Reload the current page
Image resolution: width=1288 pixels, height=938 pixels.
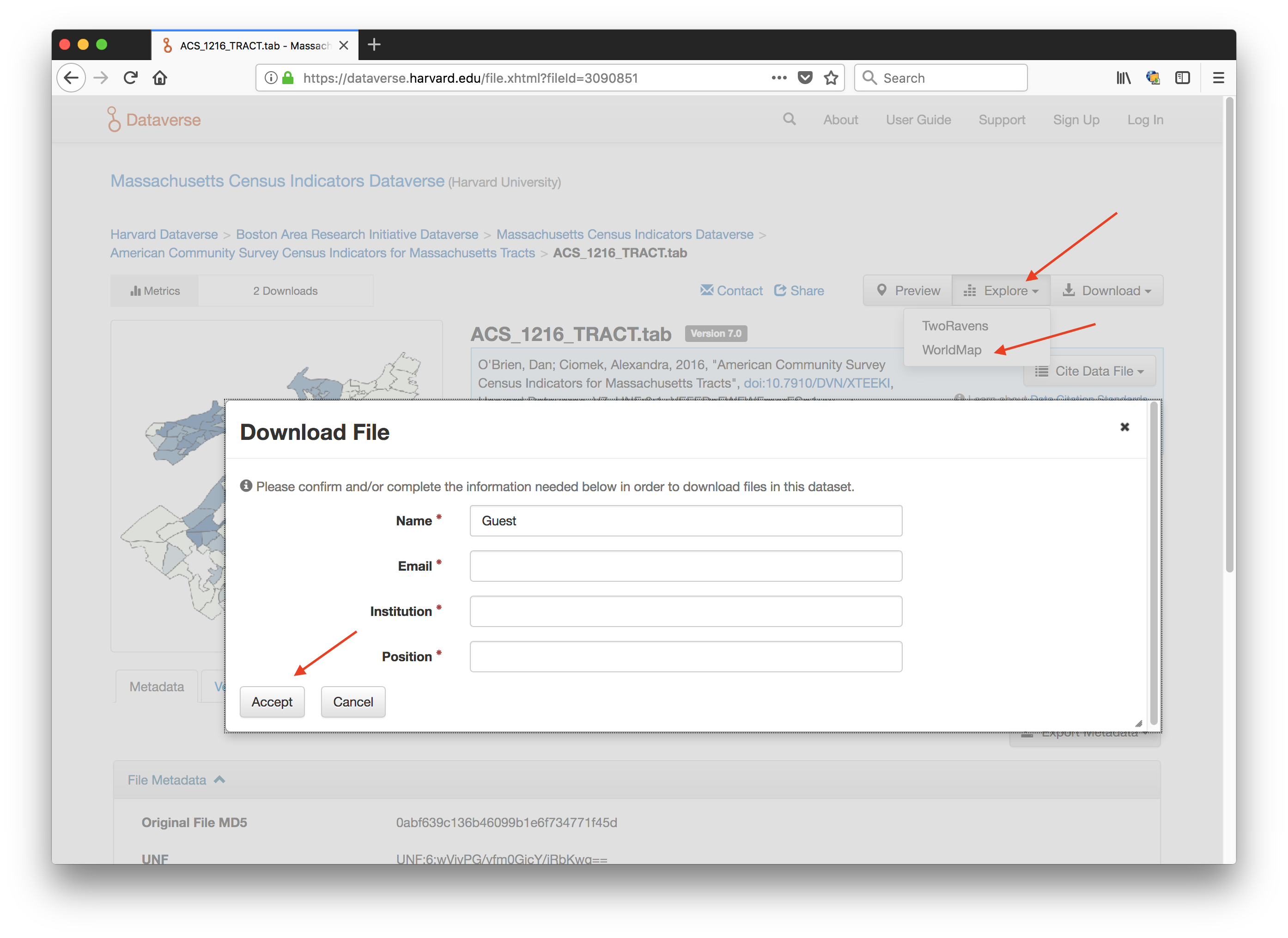(131, 78)
